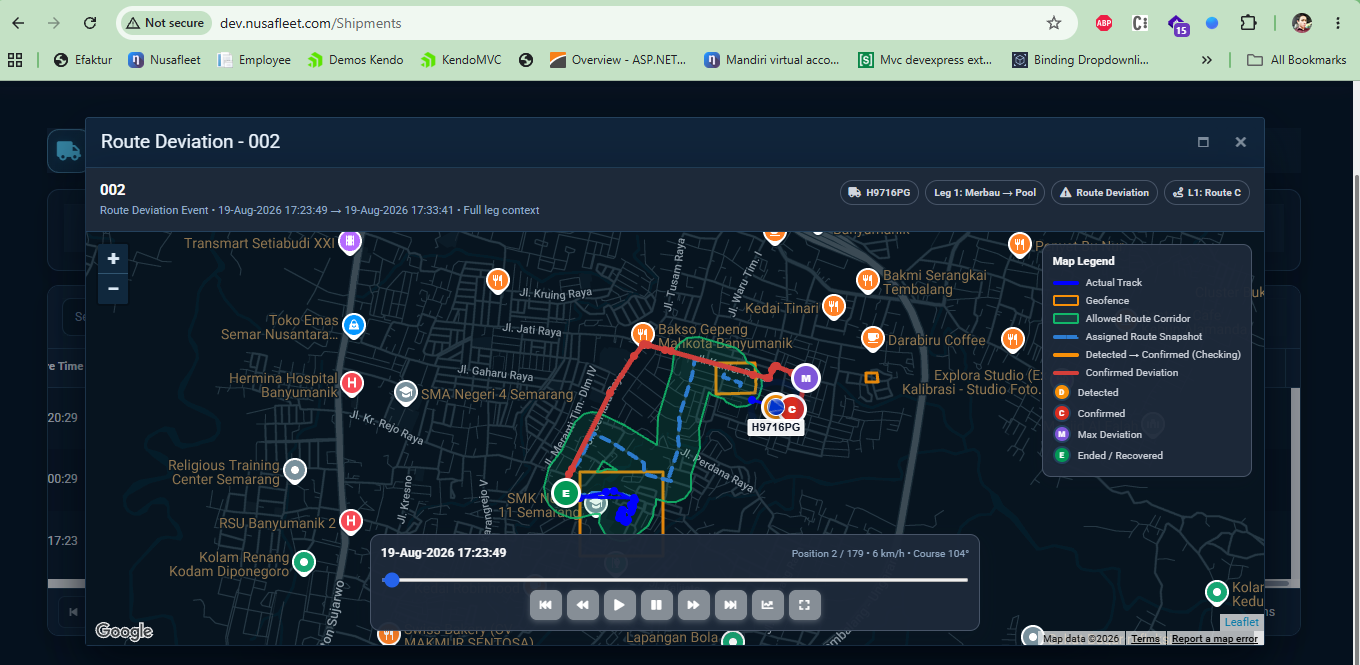Click the Assigned Route Snapshot legend entry

tap(1128, 337)
